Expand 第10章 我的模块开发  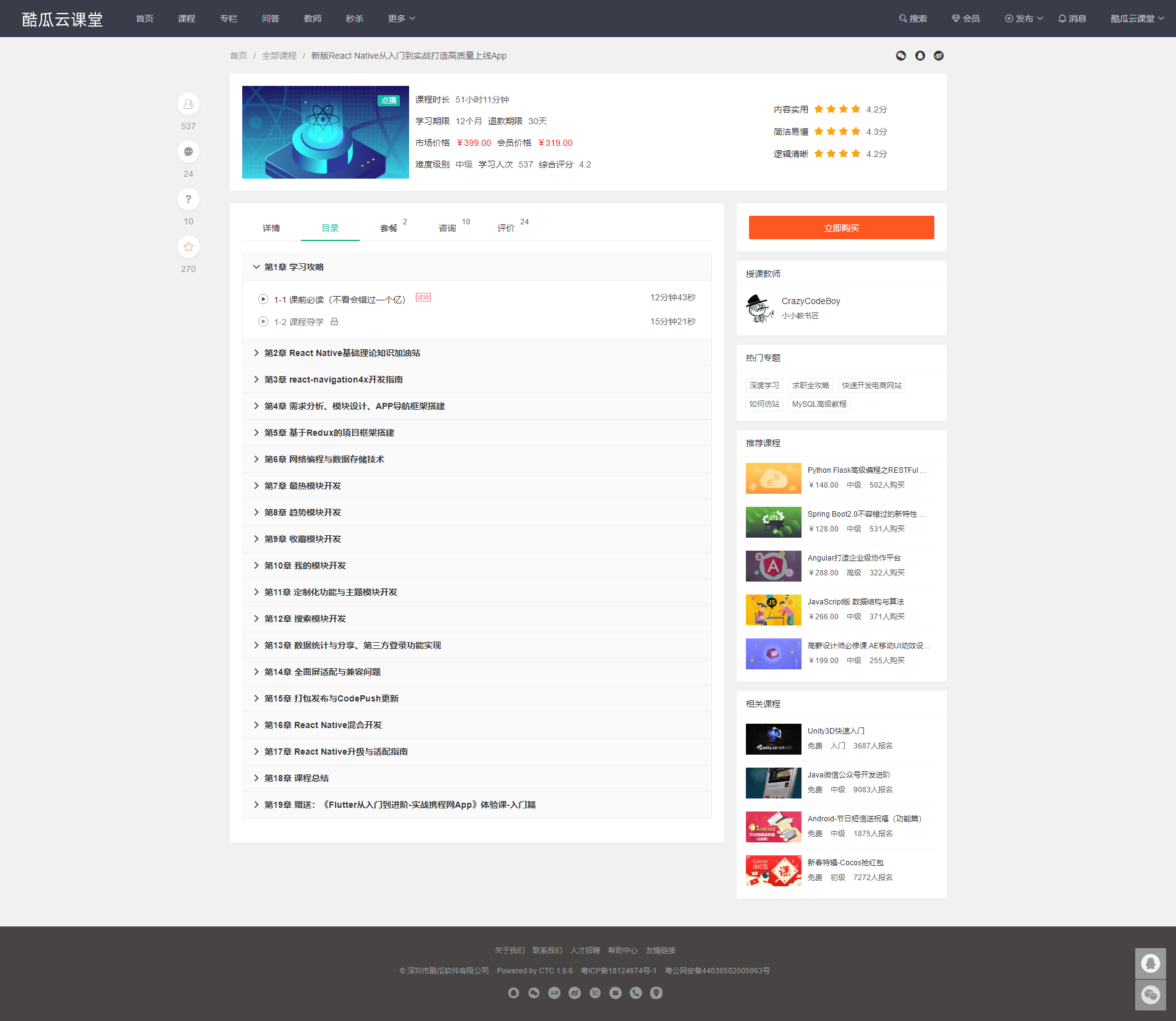[477, 566]
